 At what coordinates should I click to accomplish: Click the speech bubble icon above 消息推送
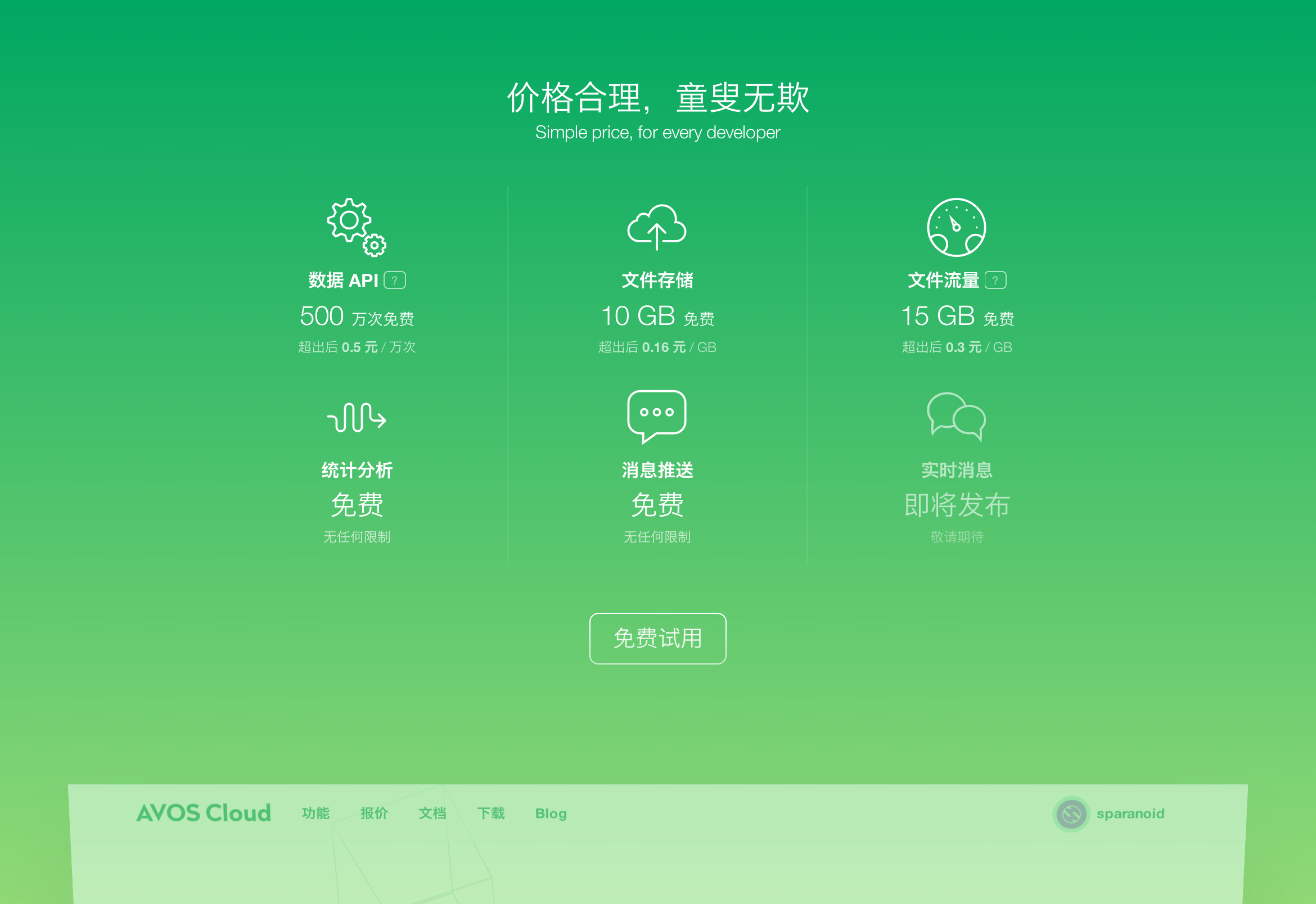click(657, 417)
